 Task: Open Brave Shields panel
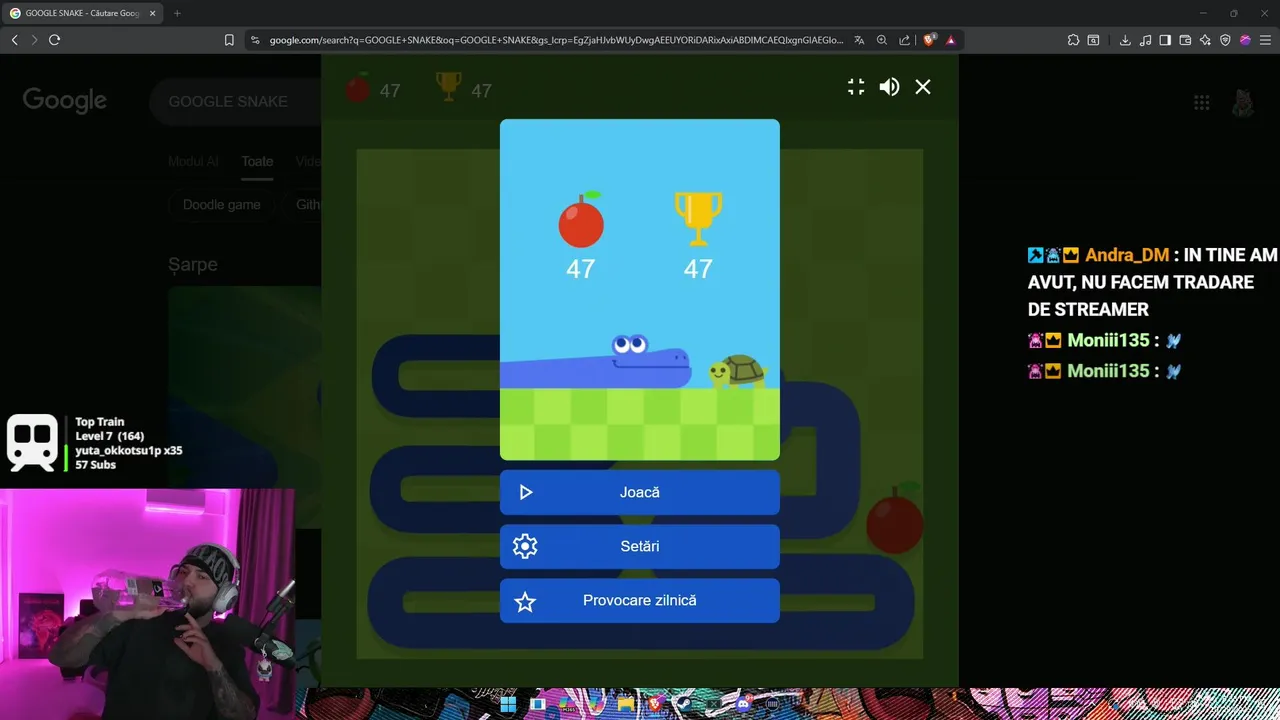click(929, 40)
